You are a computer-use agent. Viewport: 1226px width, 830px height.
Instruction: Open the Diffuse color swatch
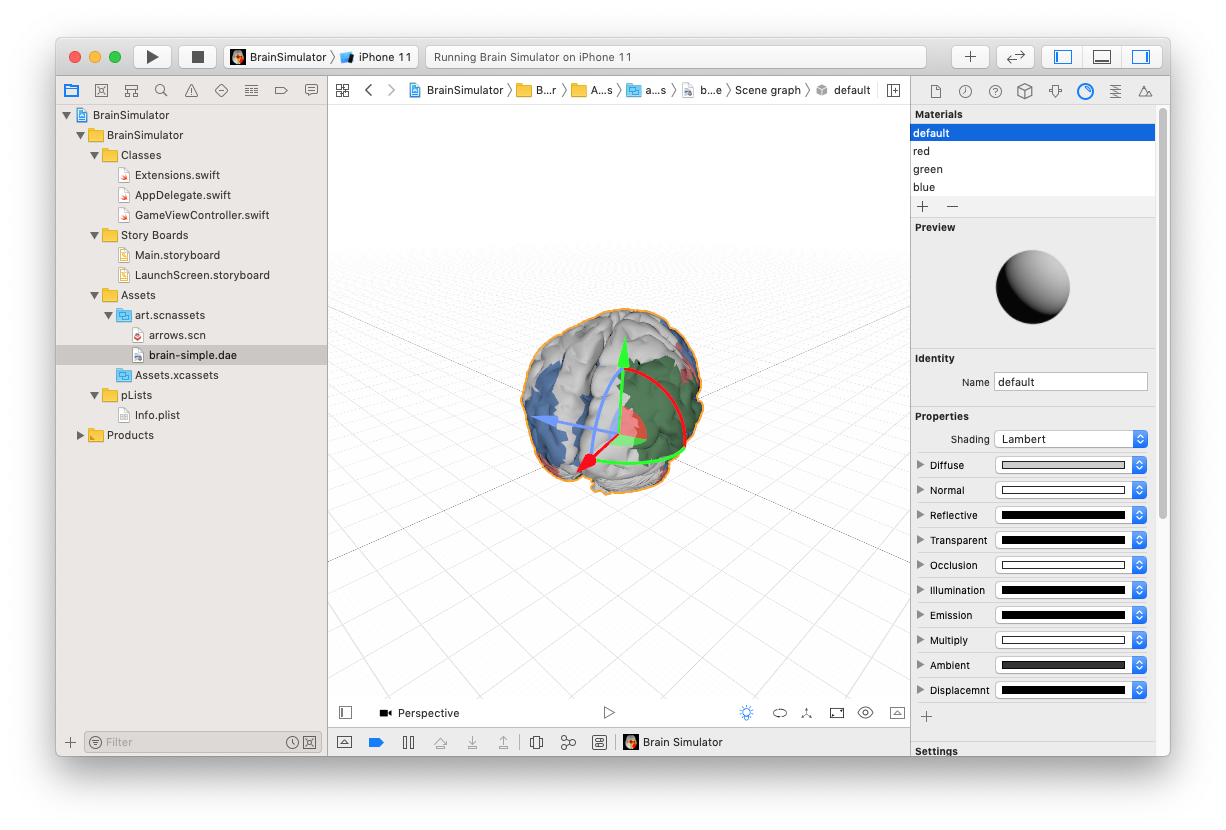[x=1063, y=464]
